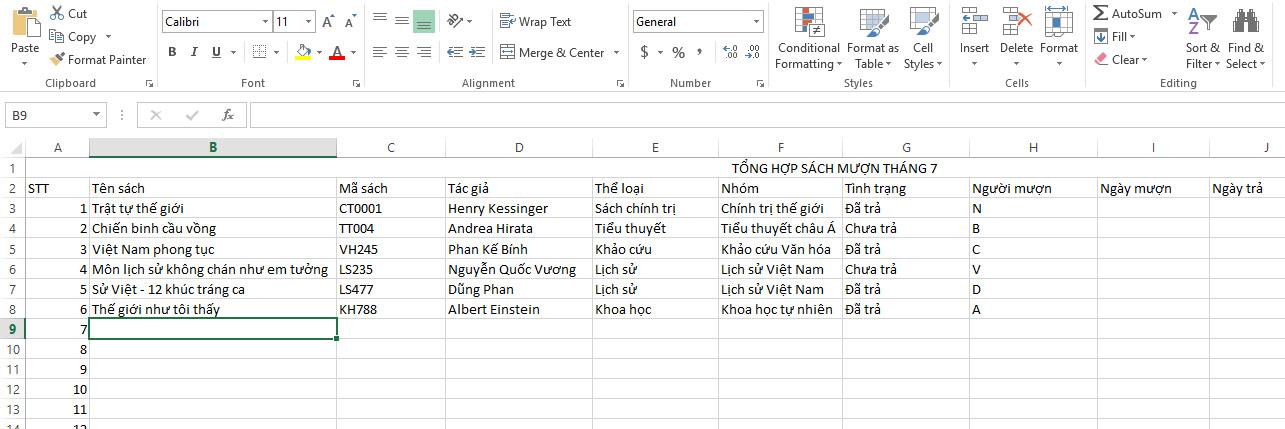The width and height of the screenshot is (1285, 429).
Task: Open the Name Box dropdown arrow
Action: 97,115
